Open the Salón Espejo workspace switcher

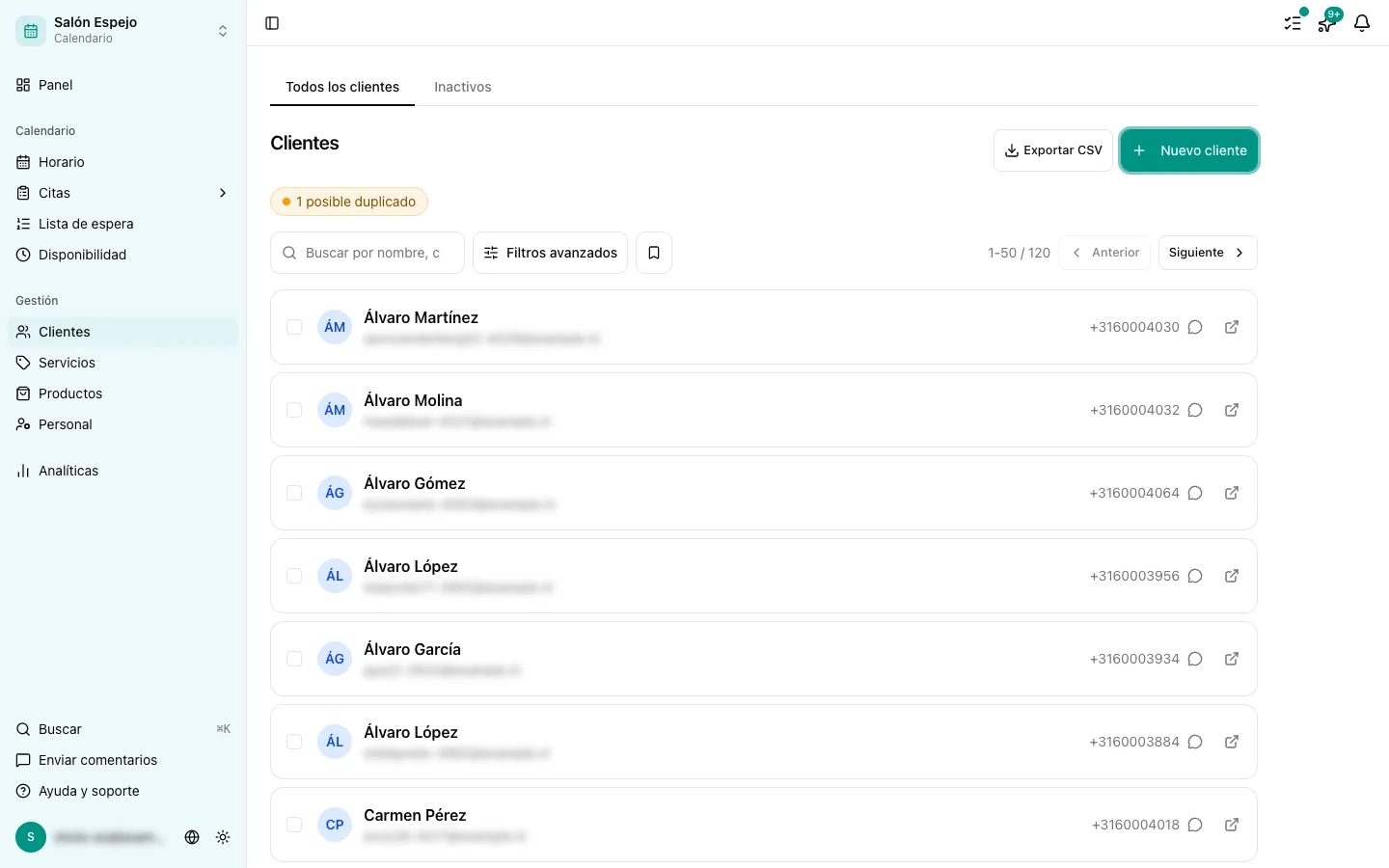(x=123, y=31)
